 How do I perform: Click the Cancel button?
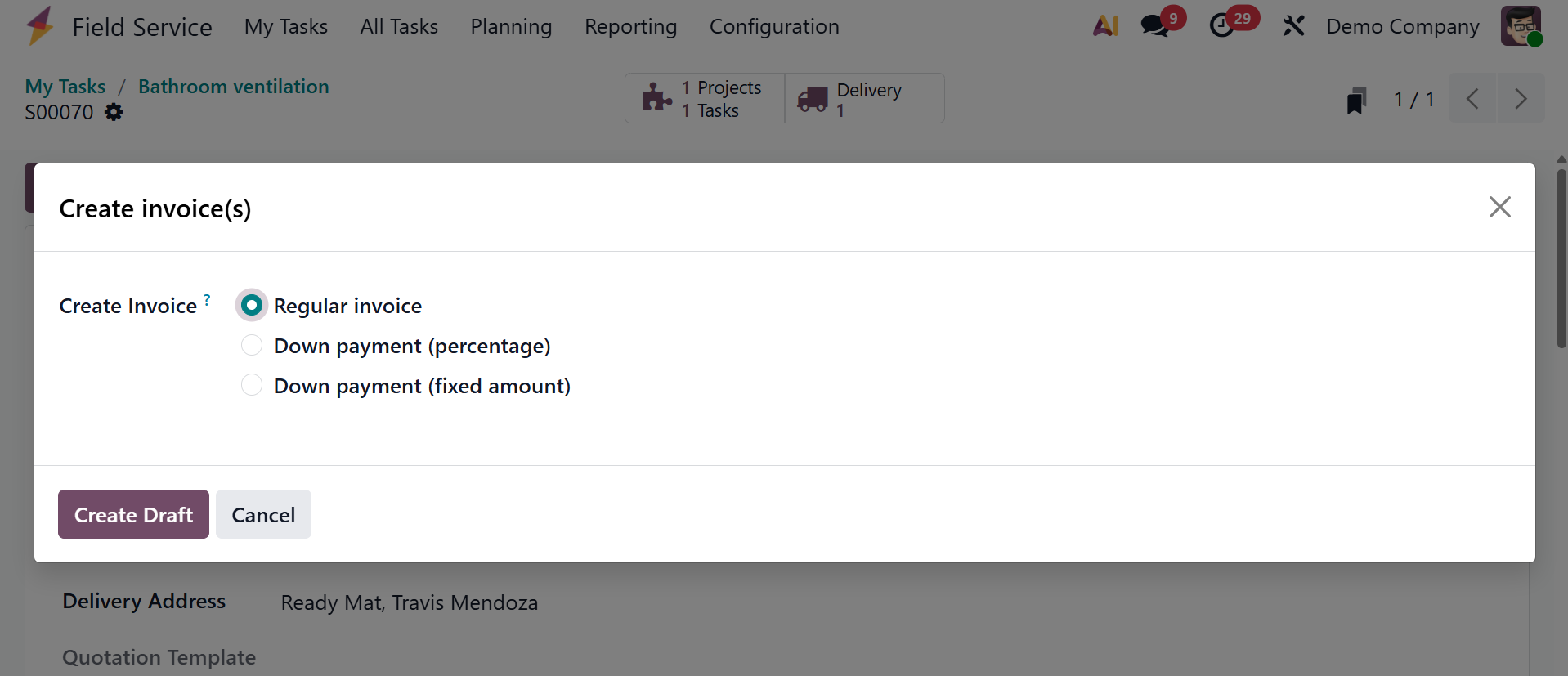263,514
